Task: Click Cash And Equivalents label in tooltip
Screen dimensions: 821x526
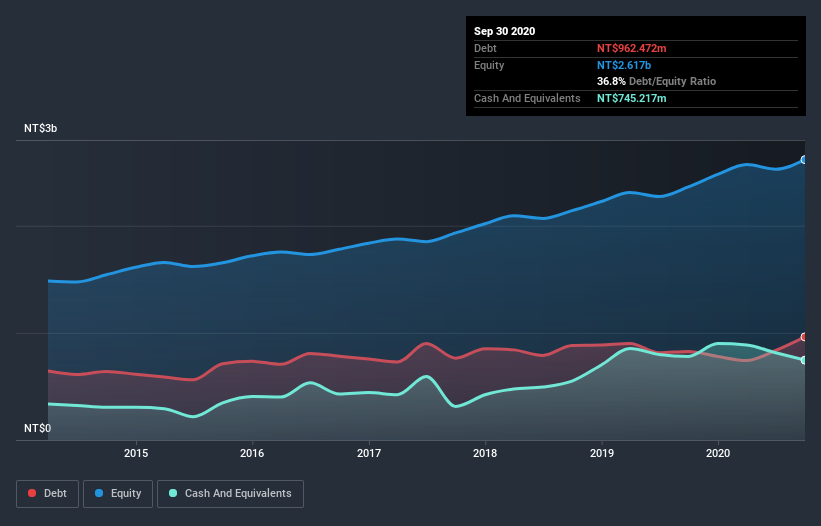Action: coord(527,98)
